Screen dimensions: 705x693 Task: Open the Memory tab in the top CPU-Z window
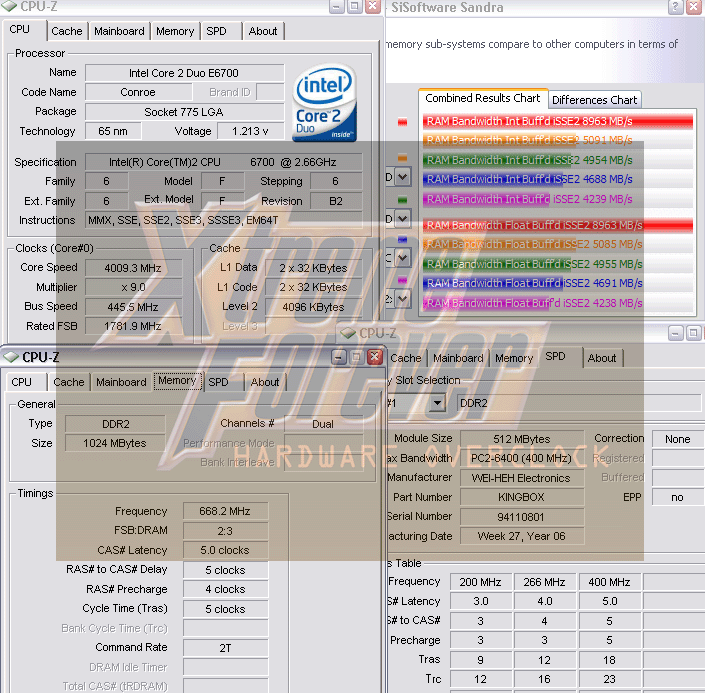[x=175, y=31]
